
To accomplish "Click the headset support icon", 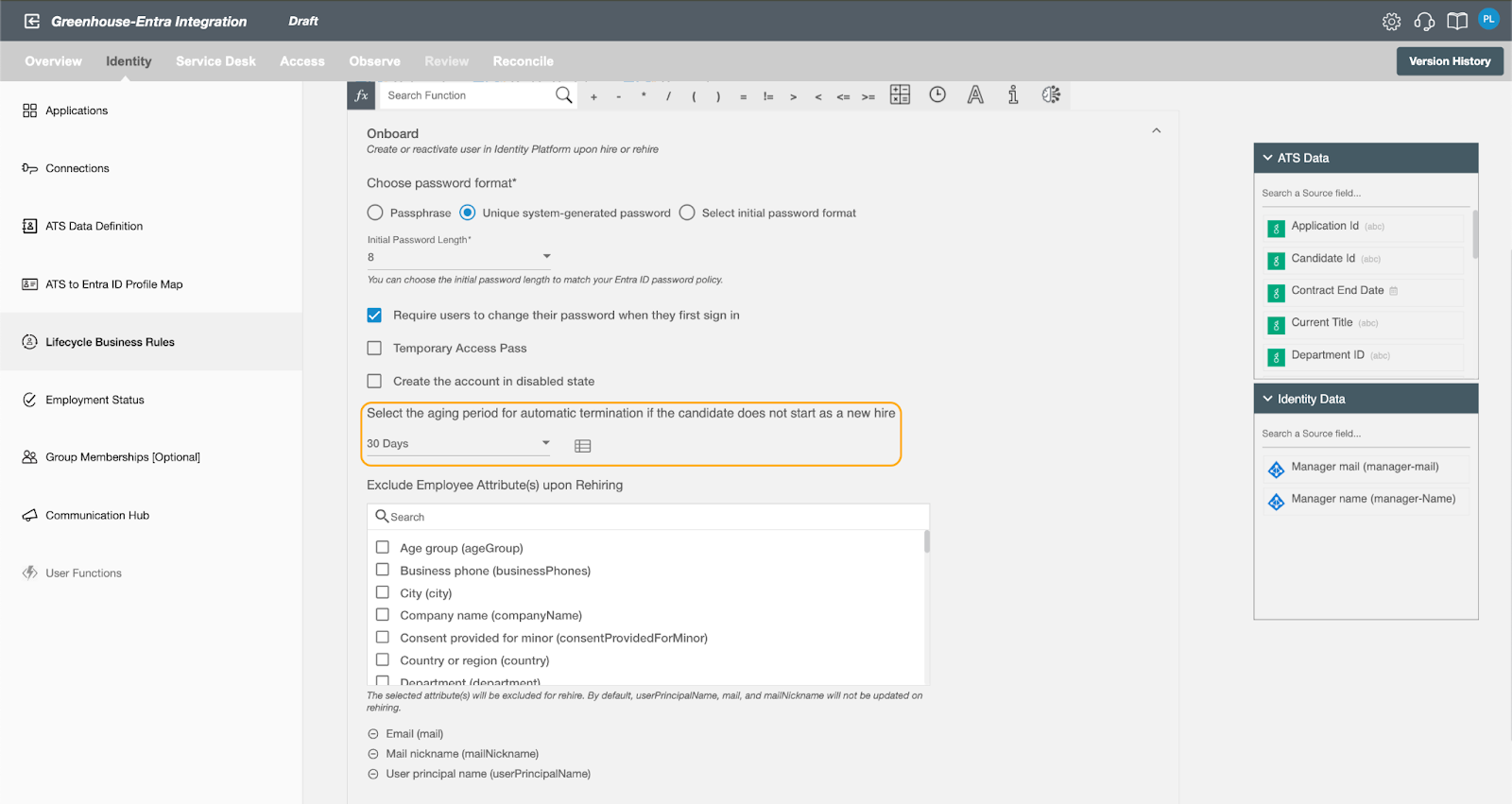I will click(x=1424, y=21).
